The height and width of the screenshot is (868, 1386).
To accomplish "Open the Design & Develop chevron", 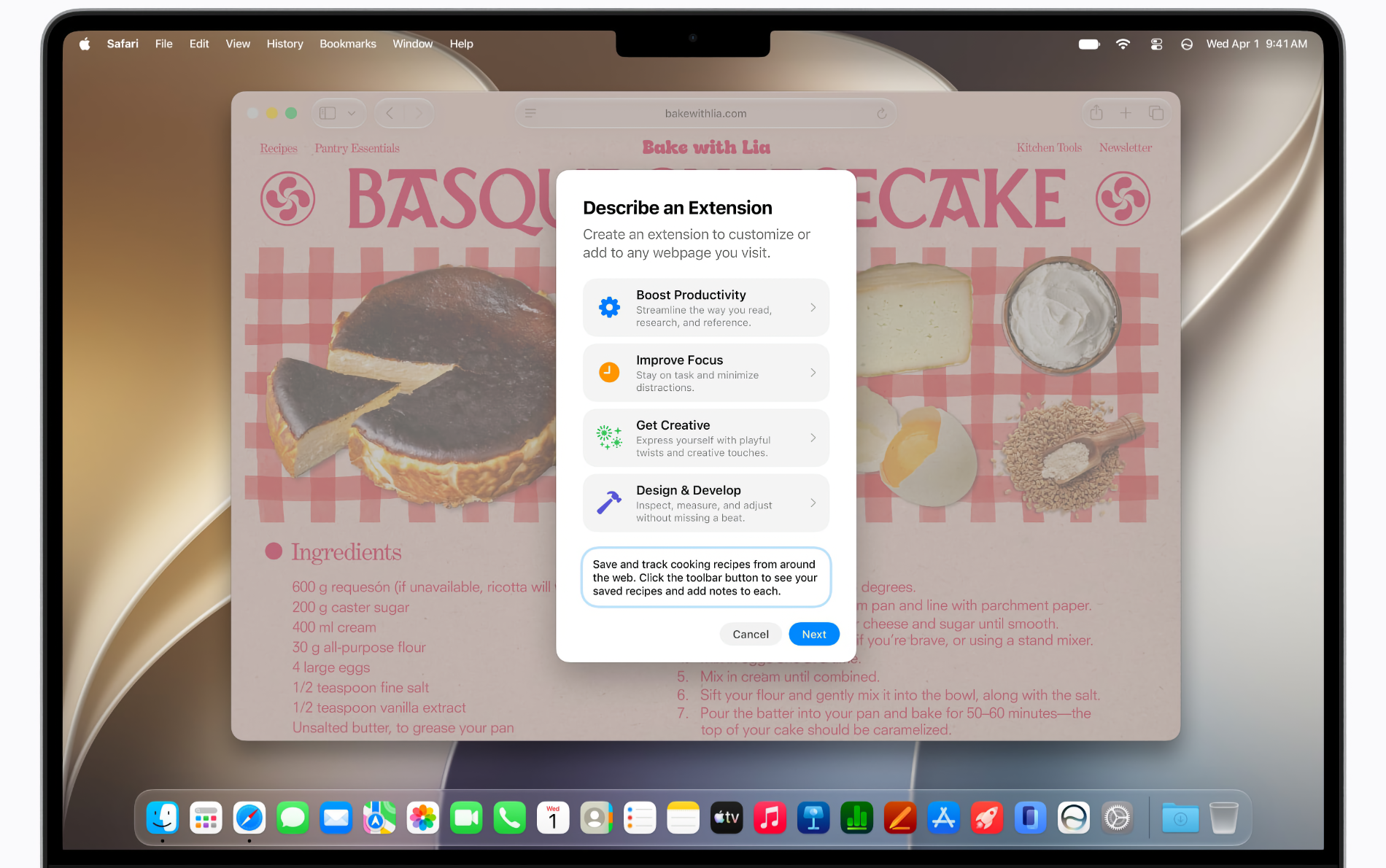I will [813, 503].
